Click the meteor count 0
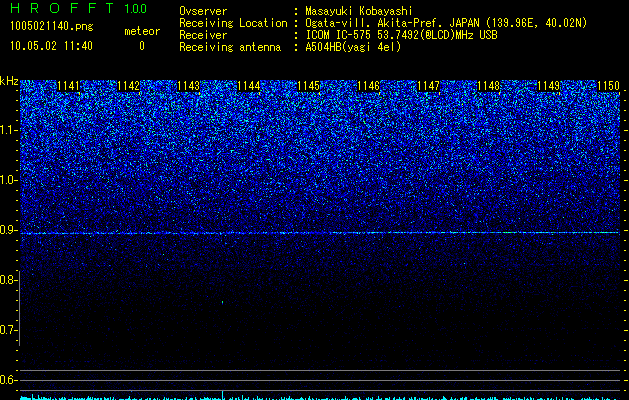629x400 pixels. click(x=142, y=46)
